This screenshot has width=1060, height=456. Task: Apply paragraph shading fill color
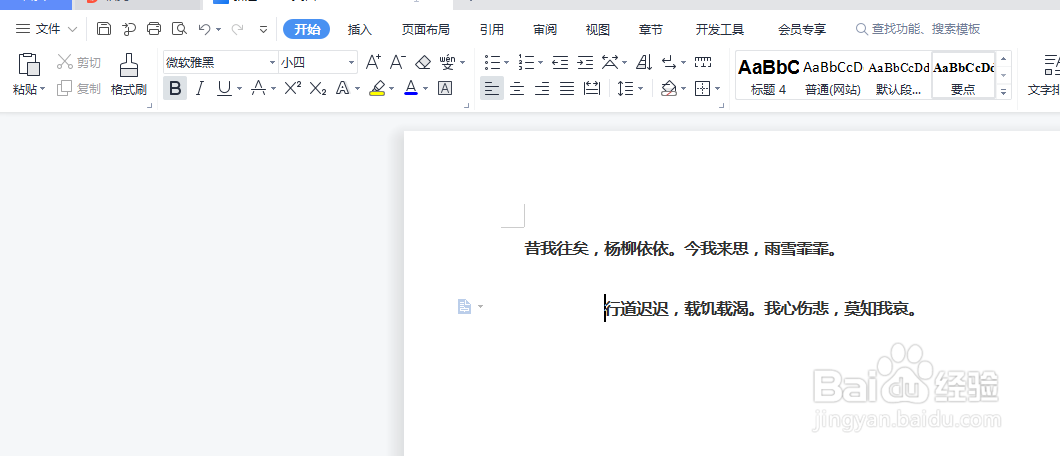click(x=669, y=88)
